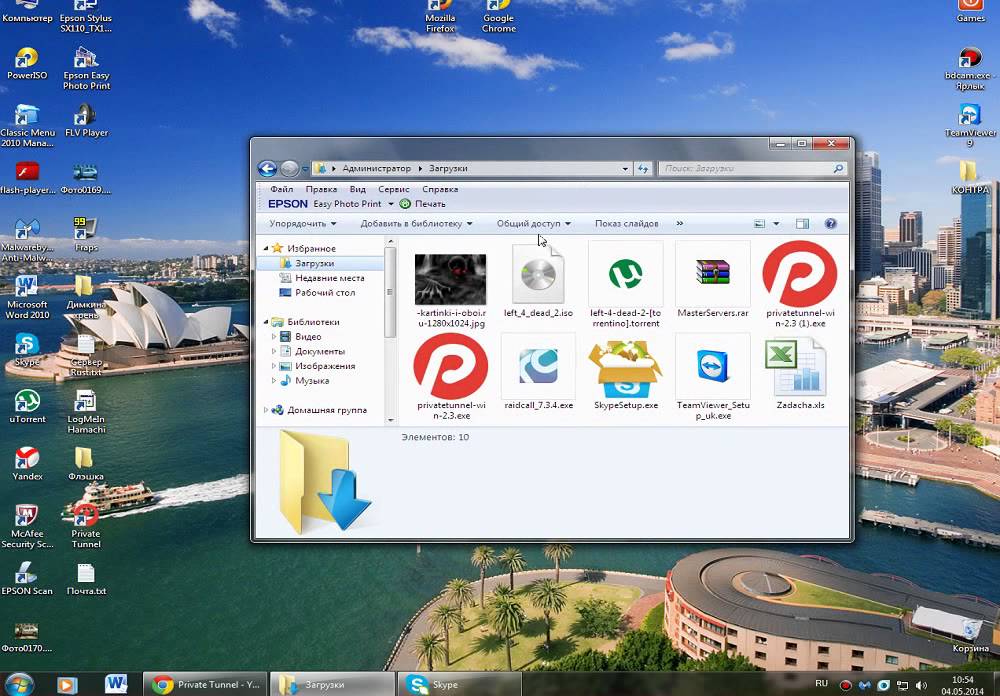Open the Private Tunnel Chrome taskbar item

click(206, 684)
